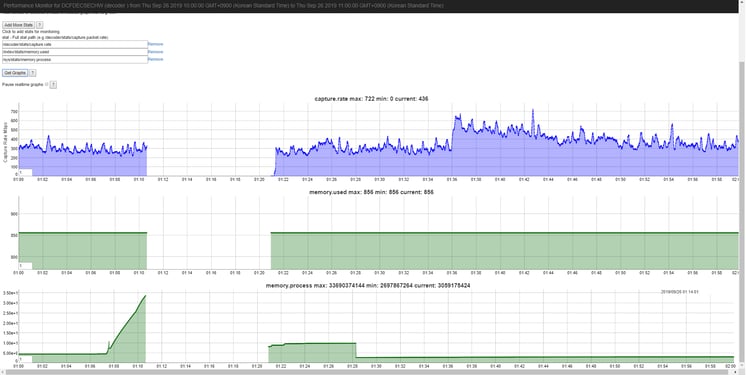
Task: Click the memory.process graph title
Action: [x=368, y=286]
